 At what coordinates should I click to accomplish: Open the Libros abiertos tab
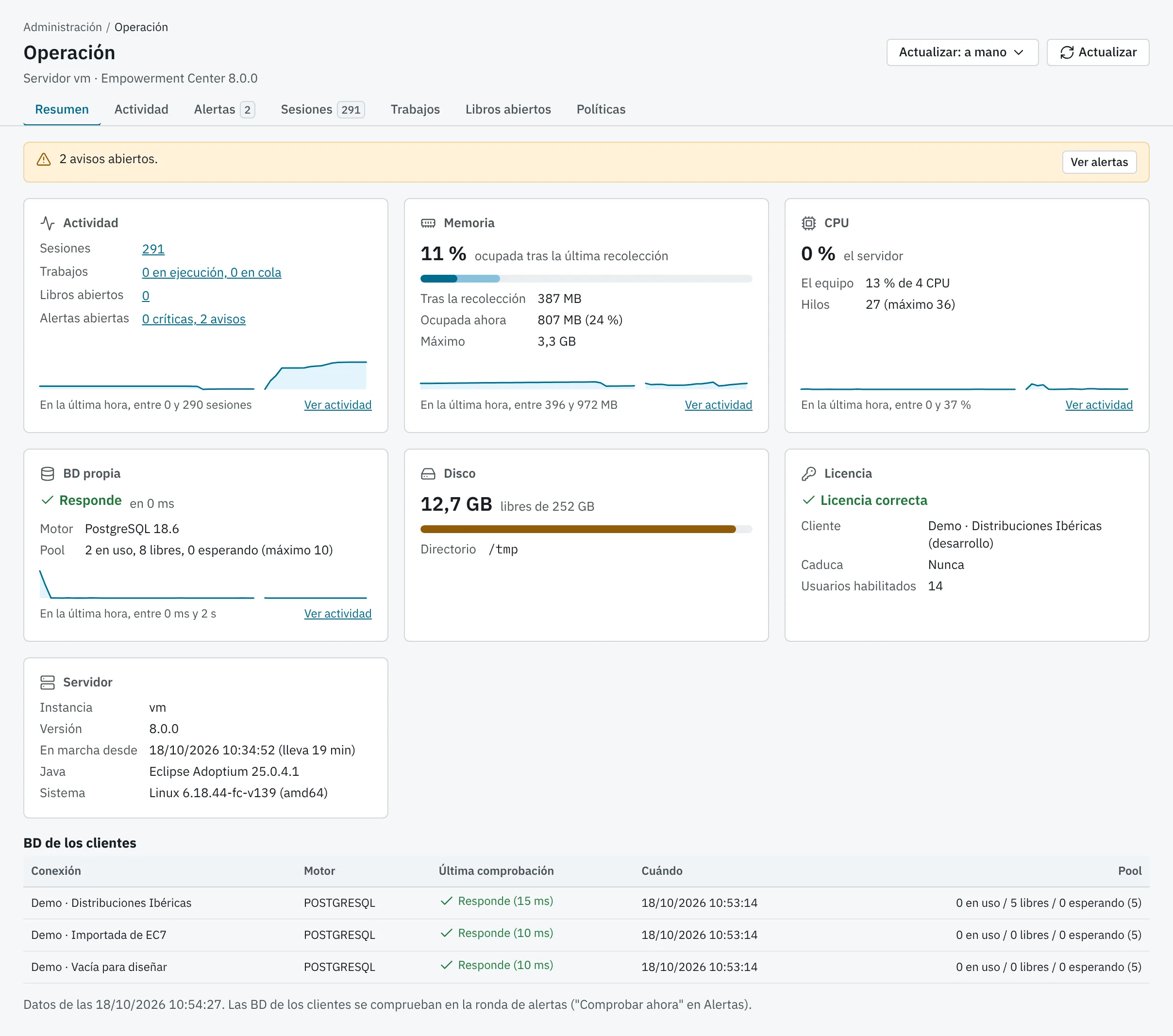(x=508, y=109)
